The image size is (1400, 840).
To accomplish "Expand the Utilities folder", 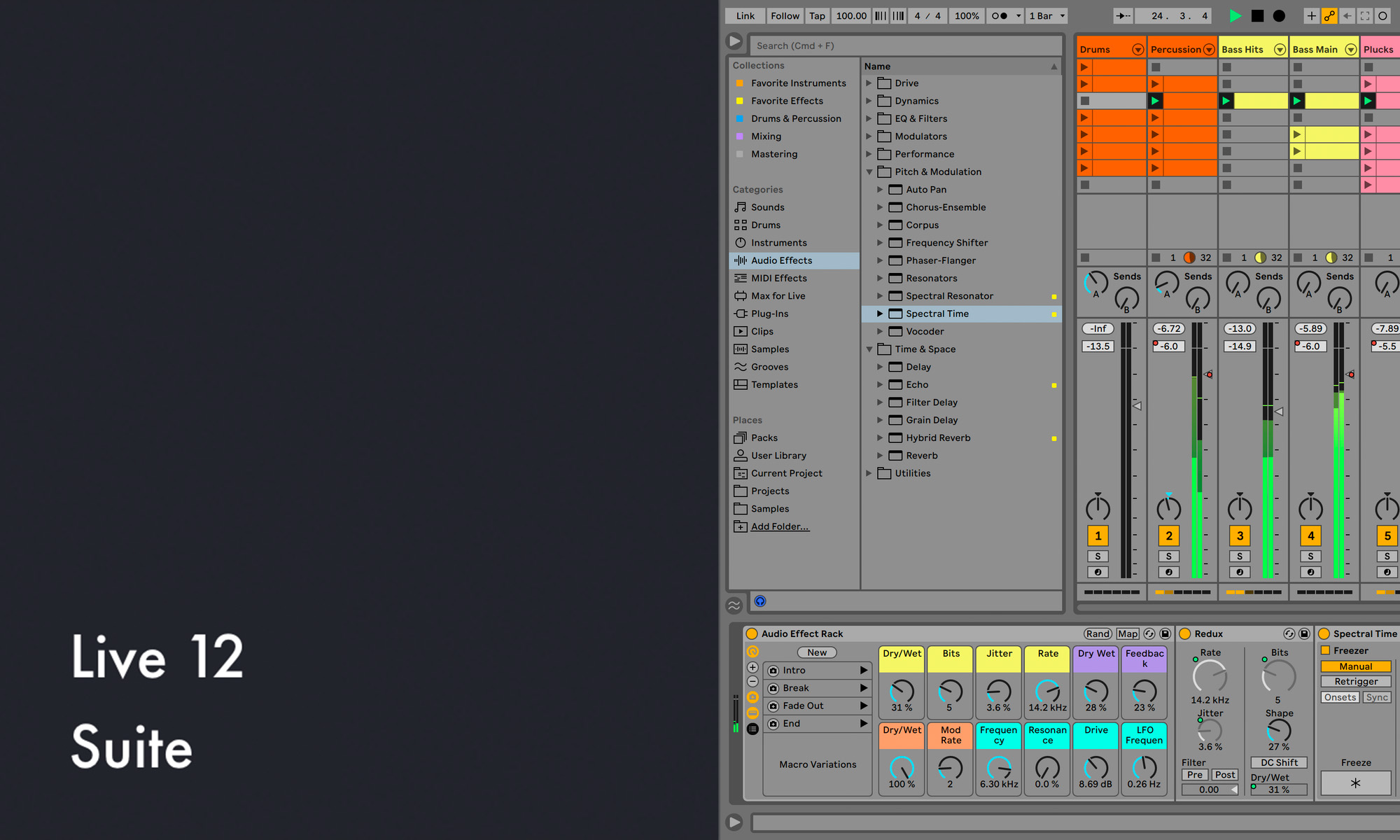I will (x=869, y=474).
